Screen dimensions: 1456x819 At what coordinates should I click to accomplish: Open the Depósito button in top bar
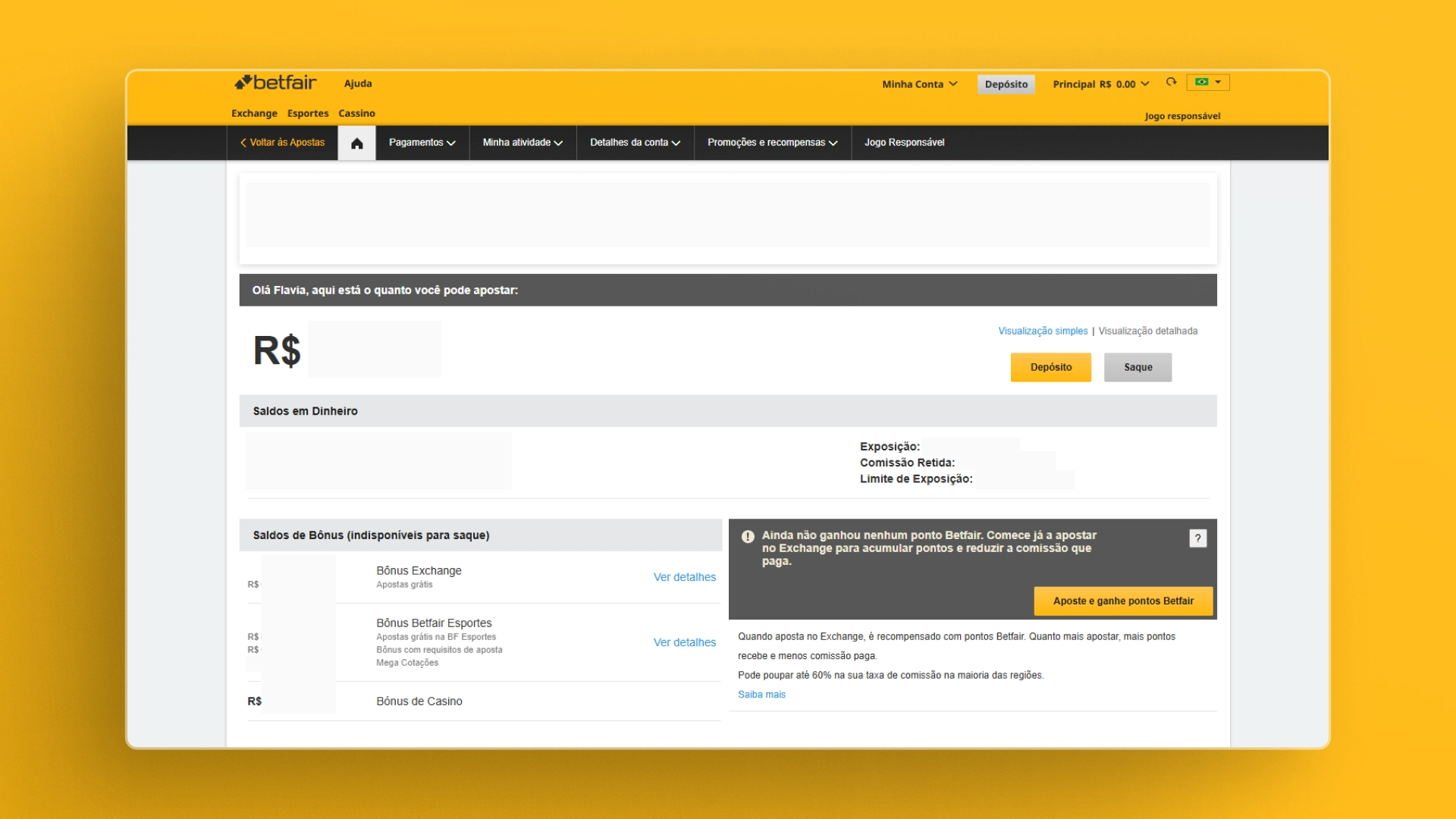click(1006, 84)
